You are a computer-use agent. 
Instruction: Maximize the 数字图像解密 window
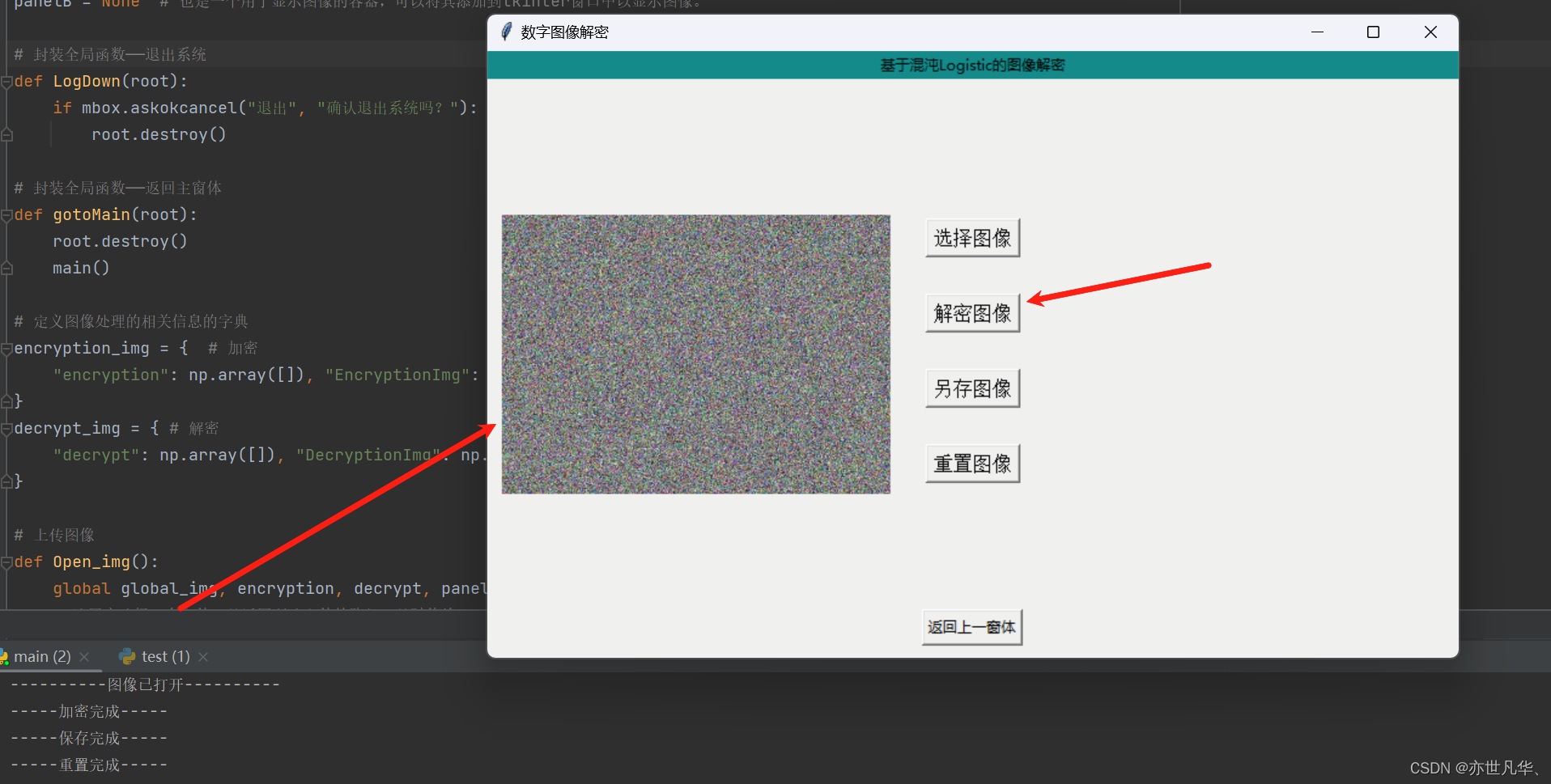click(x=1373, y=32)
